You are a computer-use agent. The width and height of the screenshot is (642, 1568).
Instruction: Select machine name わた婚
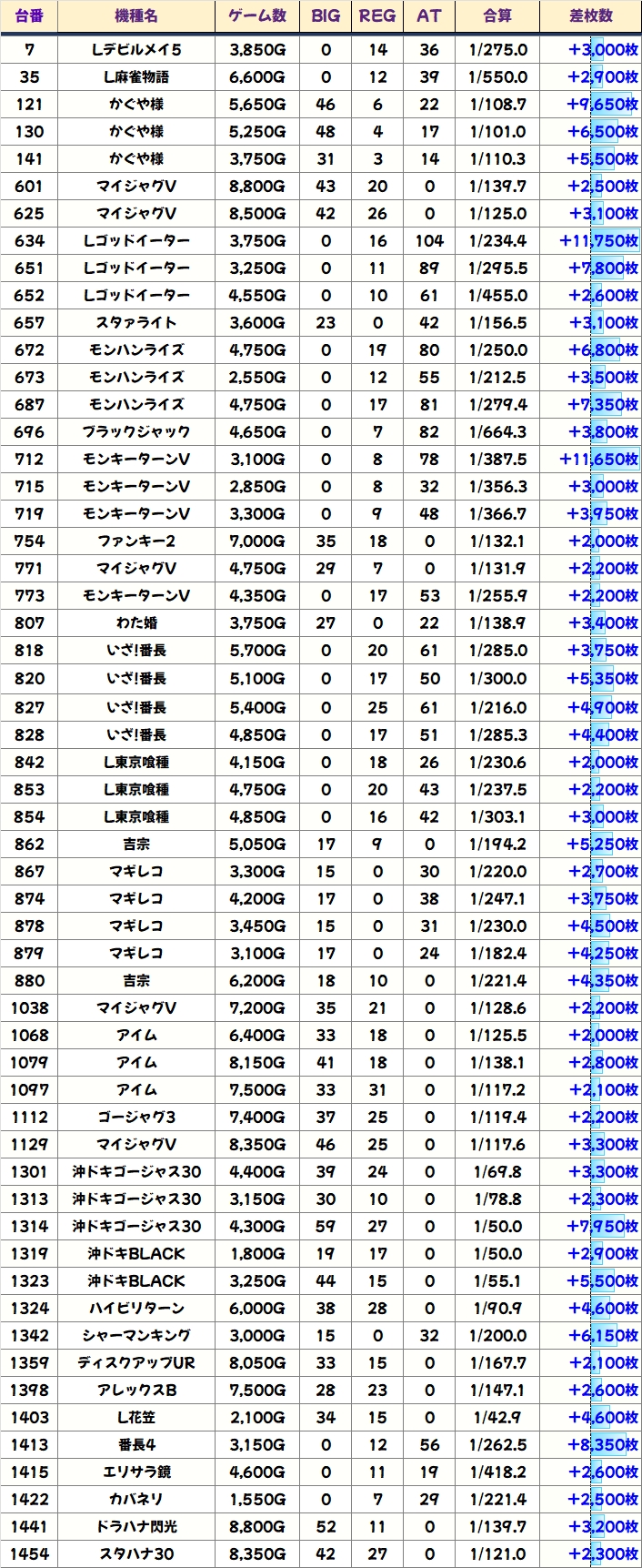coord(136,623)
